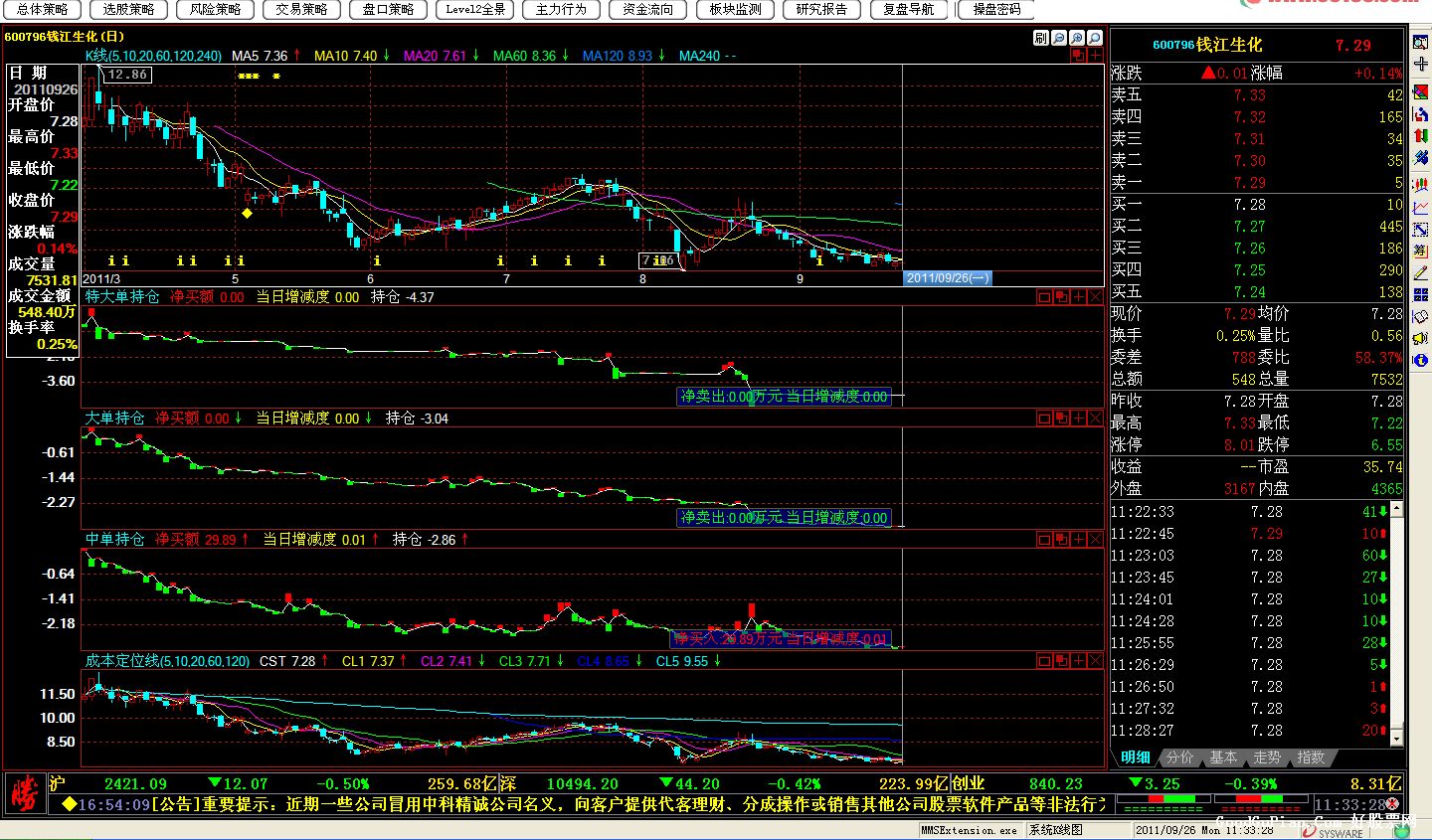1432x840 pixels.
Task: Open the 操盘密码 menu
Action: click(995, 9)
